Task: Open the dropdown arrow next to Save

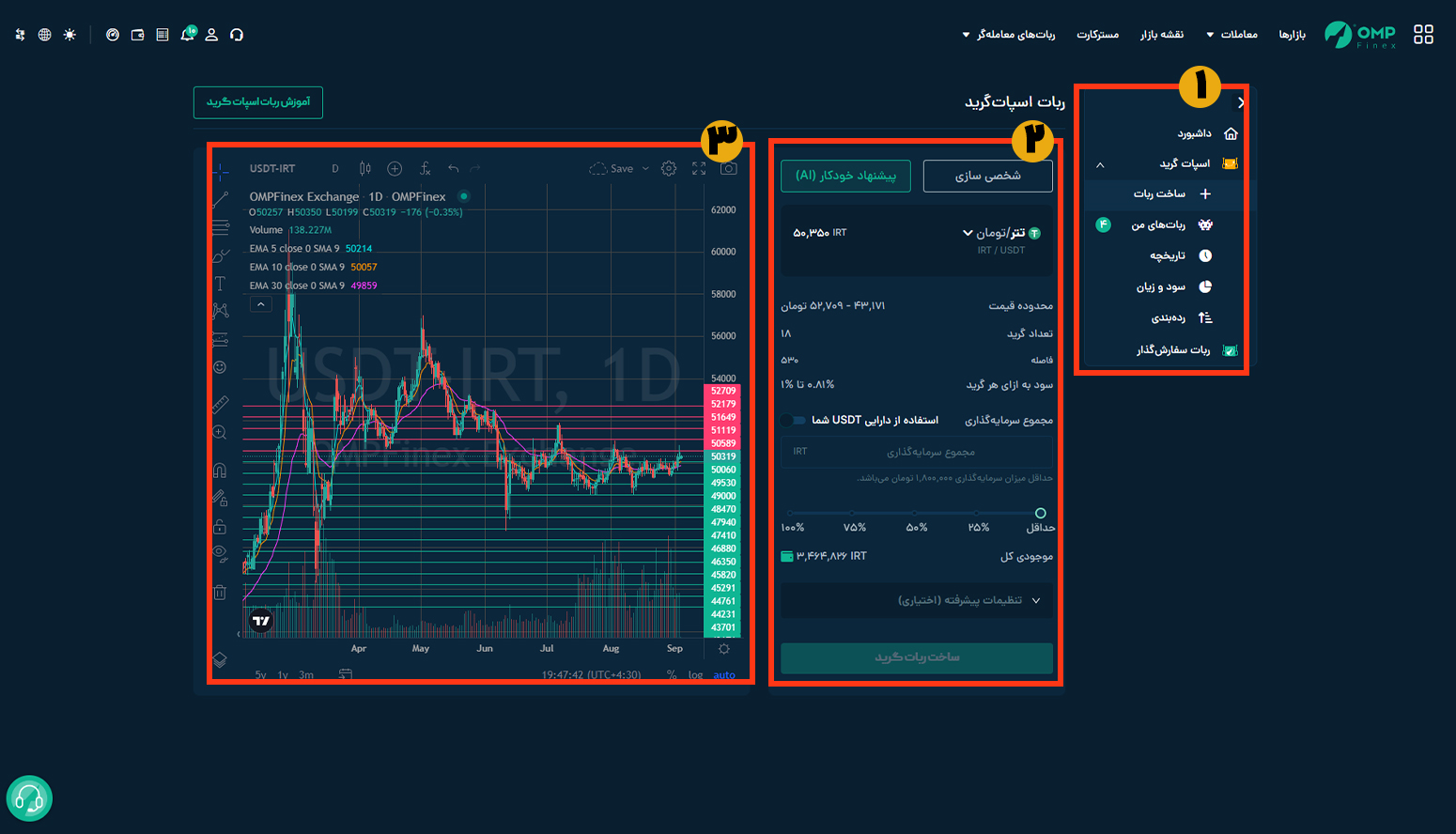Action: (x=645, y=169)
